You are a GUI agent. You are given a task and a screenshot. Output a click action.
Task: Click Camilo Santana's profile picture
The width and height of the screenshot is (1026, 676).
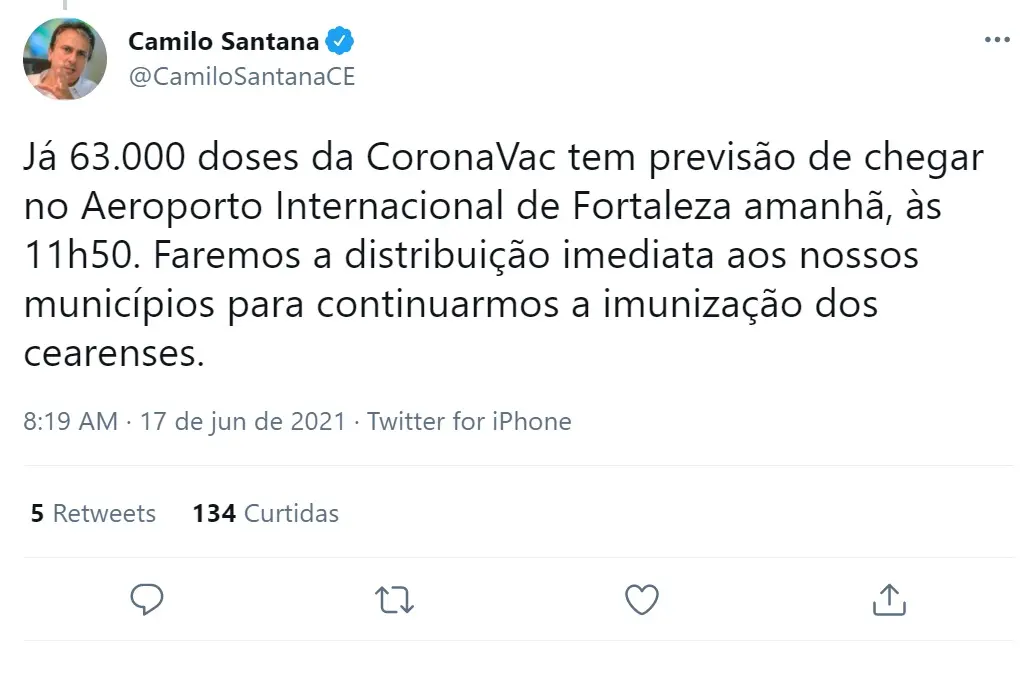coord(64,59)
